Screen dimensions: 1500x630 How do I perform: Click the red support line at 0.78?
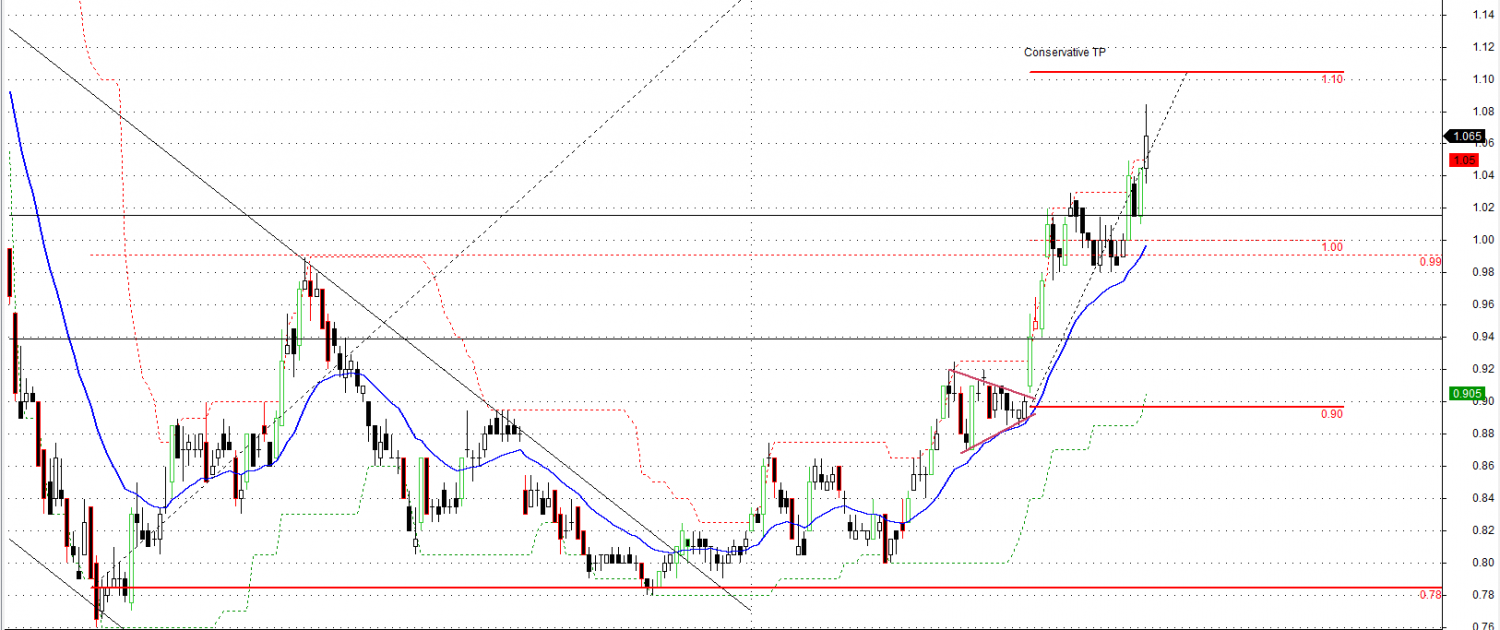pyautogui.click(x=400, y=587)
